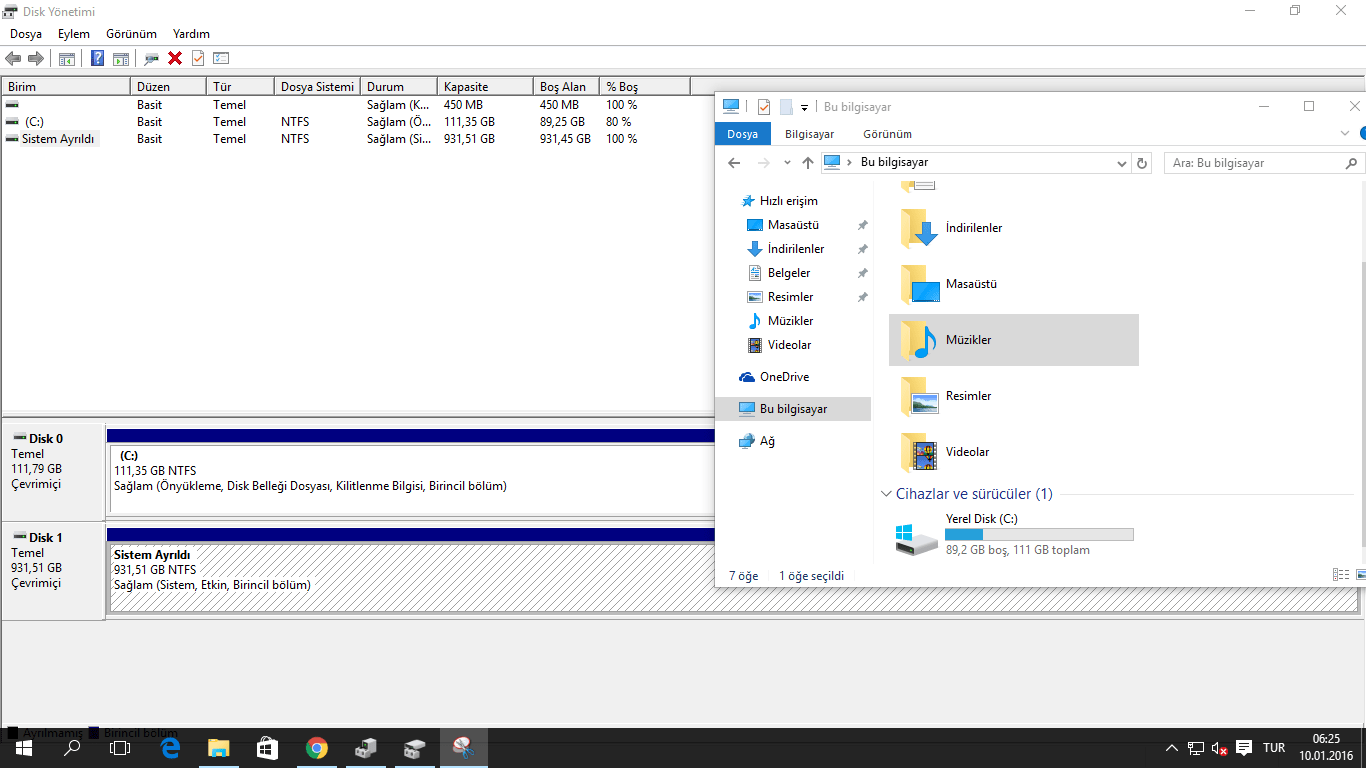Launch Microsoft Edge from taskbar
This screenshot has width=1366, height=768.
(x=170, y=748)
